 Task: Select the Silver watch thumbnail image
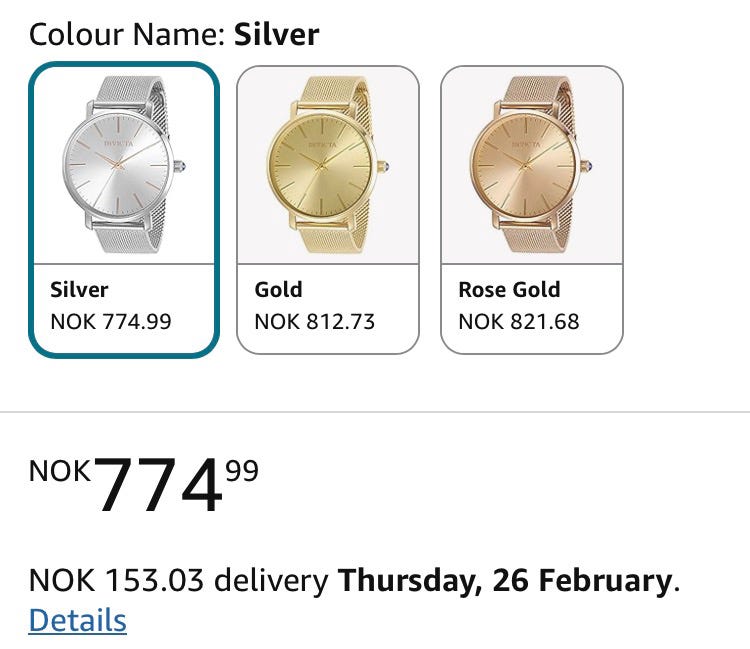coord(124,165)
